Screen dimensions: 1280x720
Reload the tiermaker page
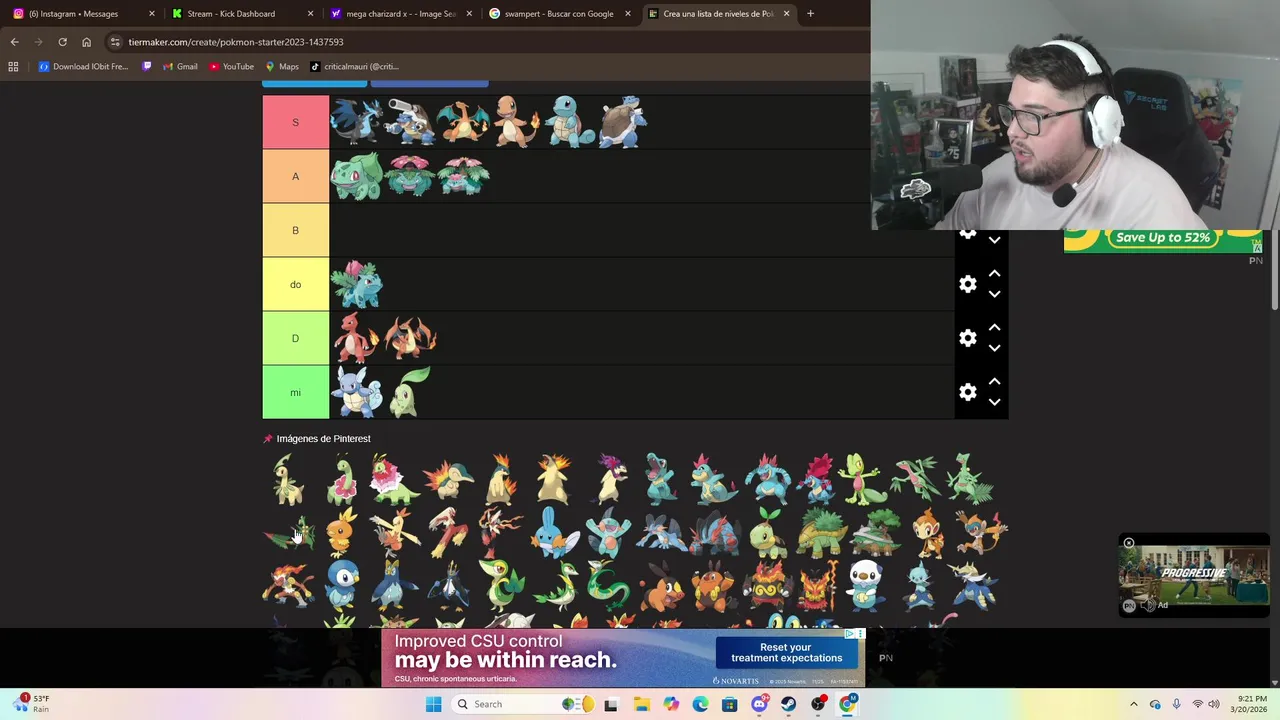point(62,42)
